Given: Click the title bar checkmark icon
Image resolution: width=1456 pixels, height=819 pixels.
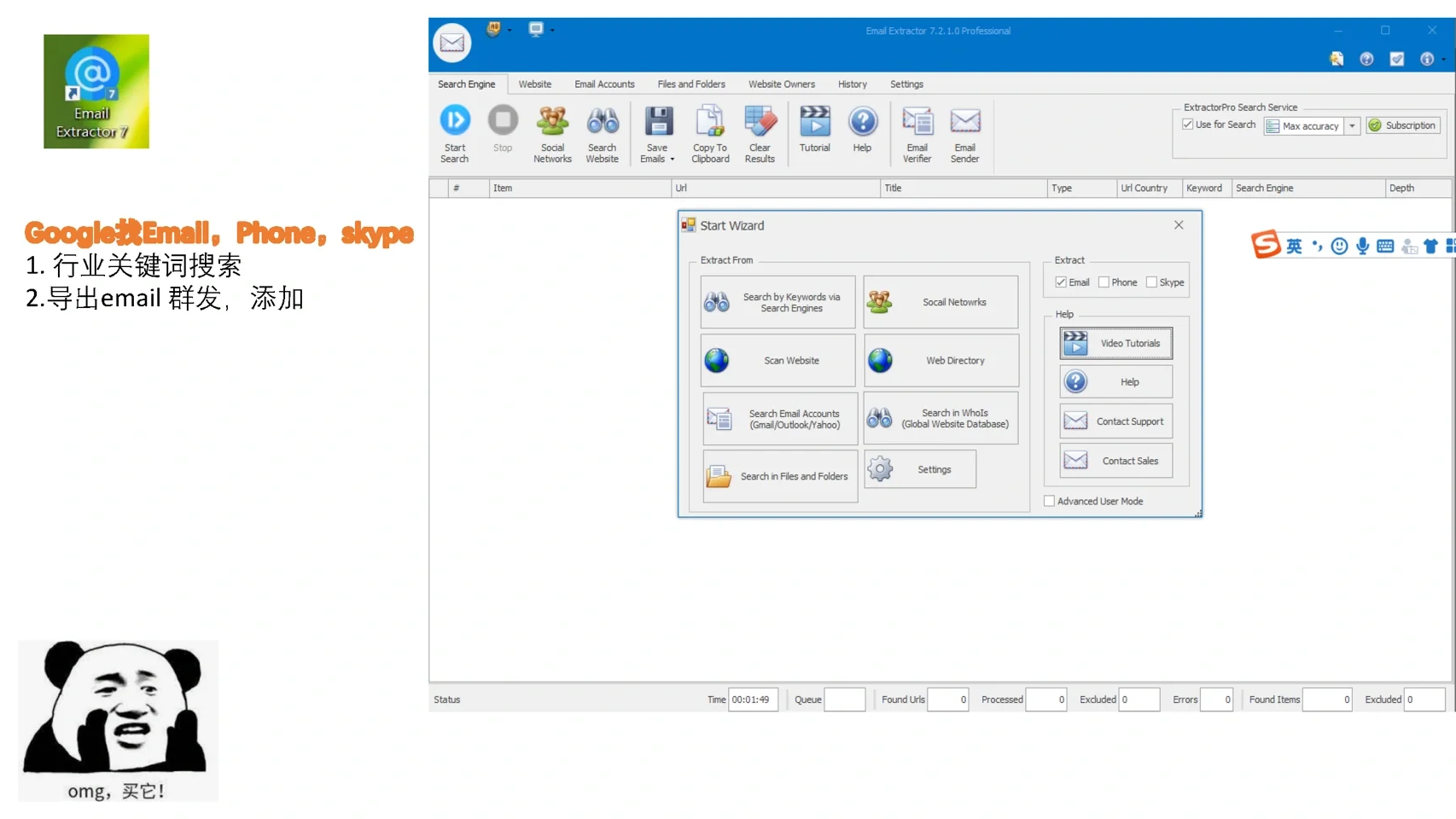Looking at the screenshot, I should tap(1397, 59).
